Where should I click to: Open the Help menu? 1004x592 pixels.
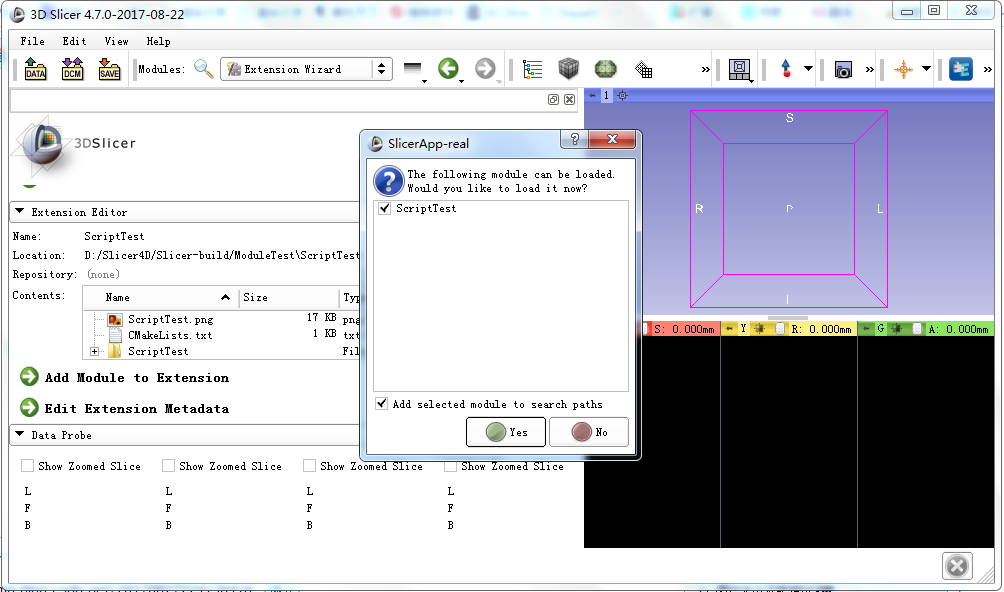click(x=158, y=41)
